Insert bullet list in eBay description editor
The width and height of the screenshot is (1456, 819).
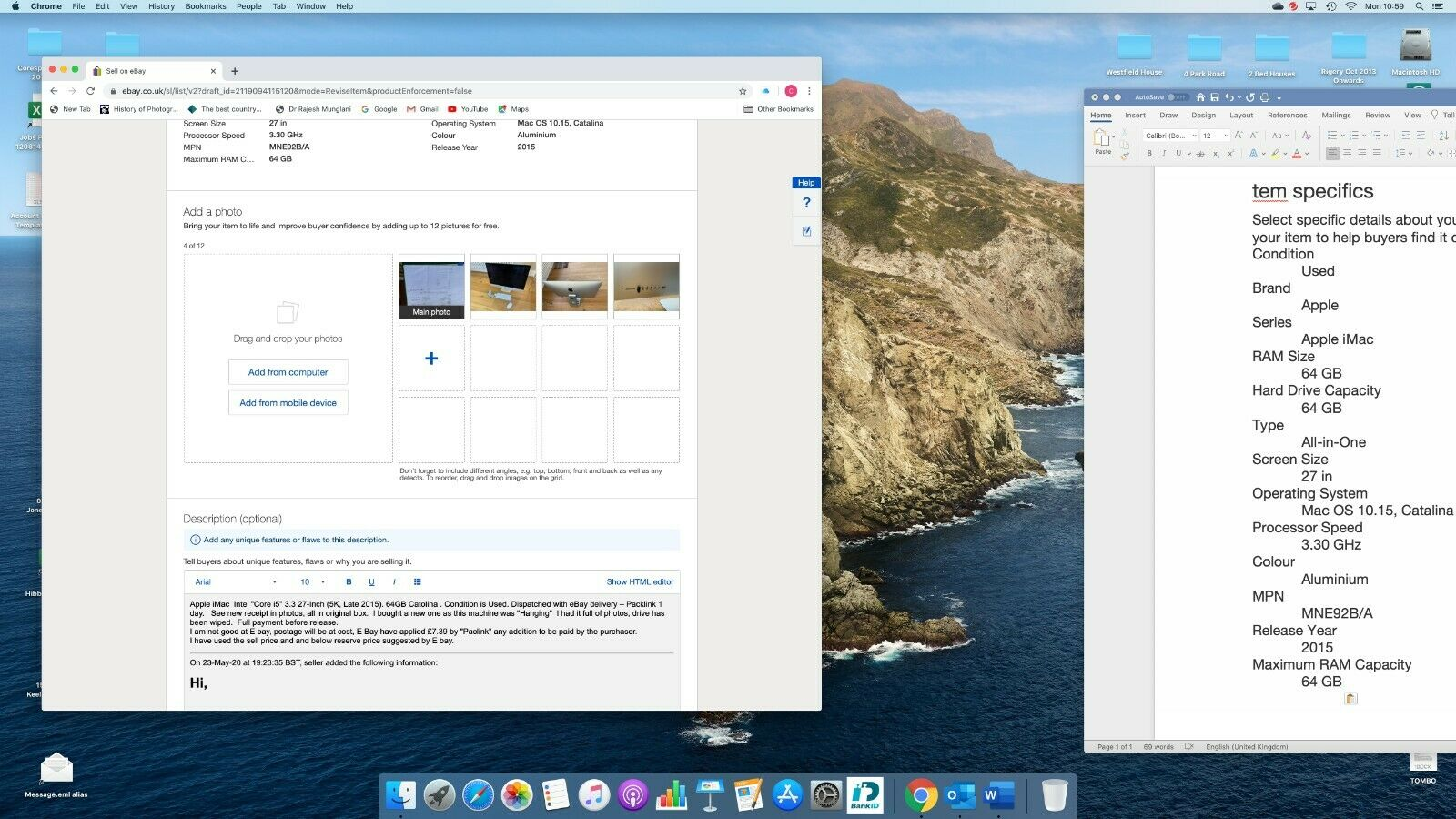418,581
